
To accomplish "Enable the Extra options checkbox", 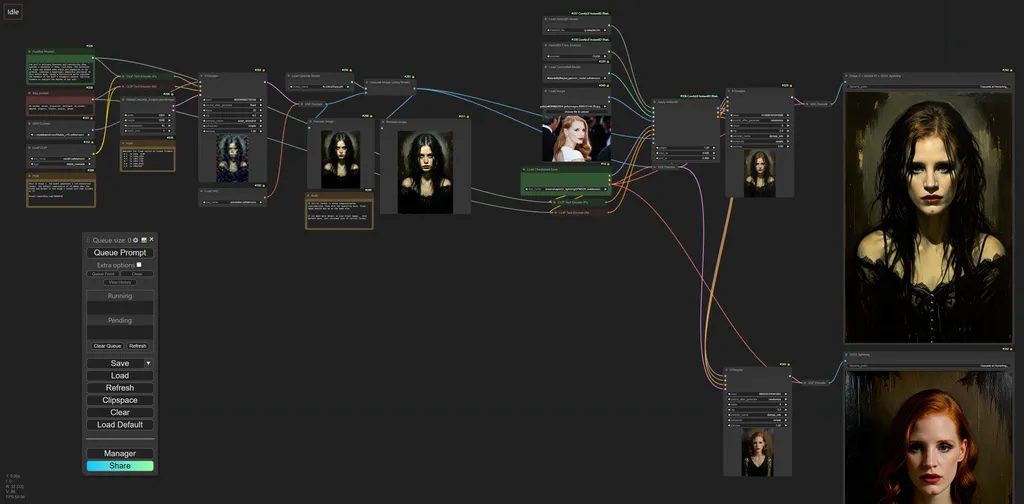I will click(139, 264).
